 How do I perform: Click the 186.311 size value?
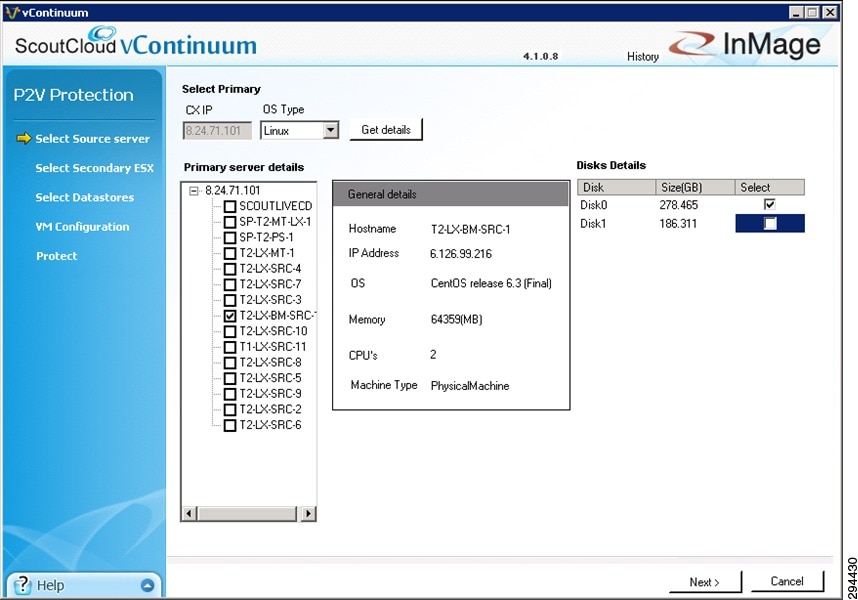(679, 224)
